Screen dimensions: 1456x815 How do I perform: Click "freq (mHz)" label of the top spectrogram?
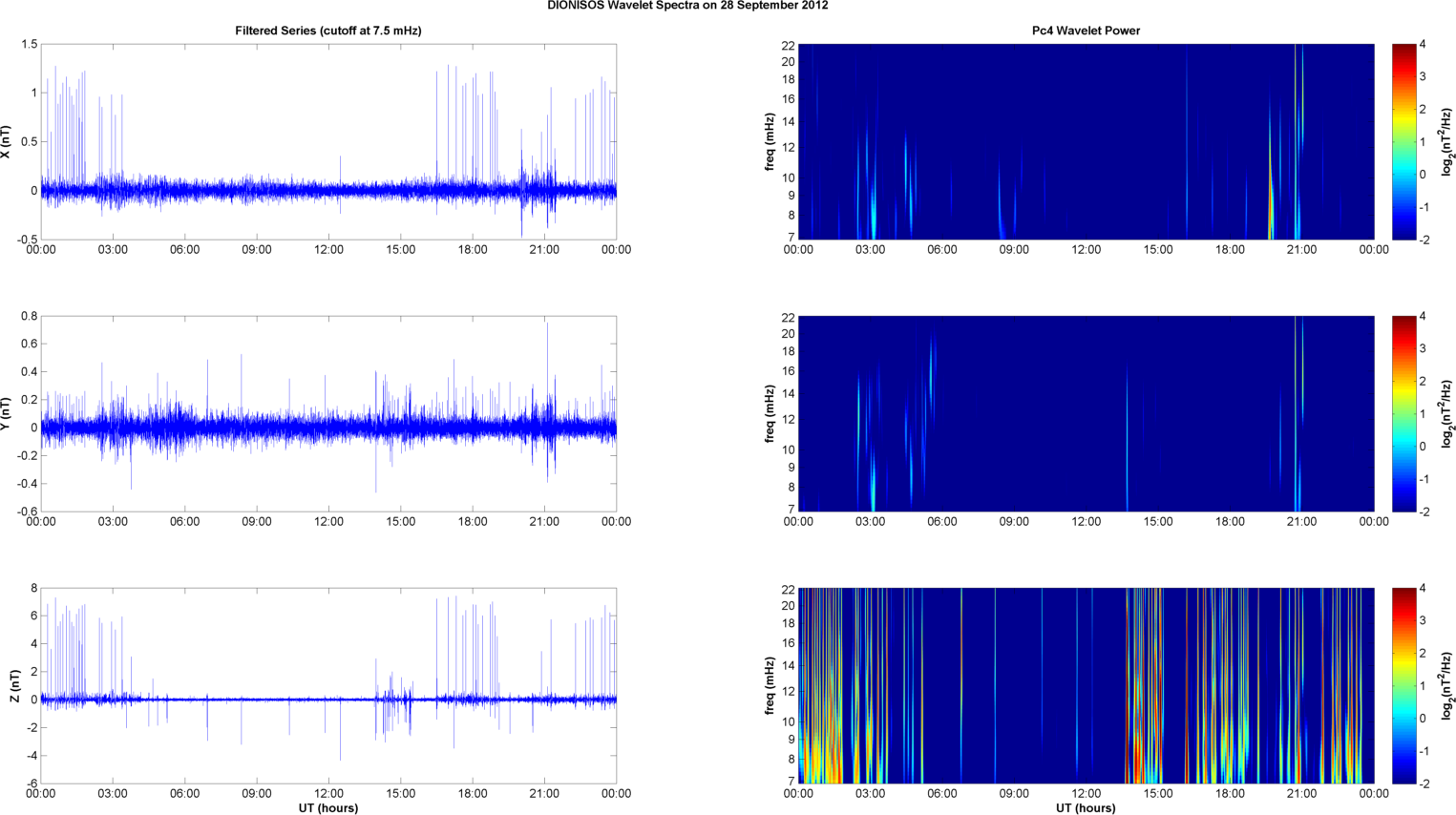point(770,142)
